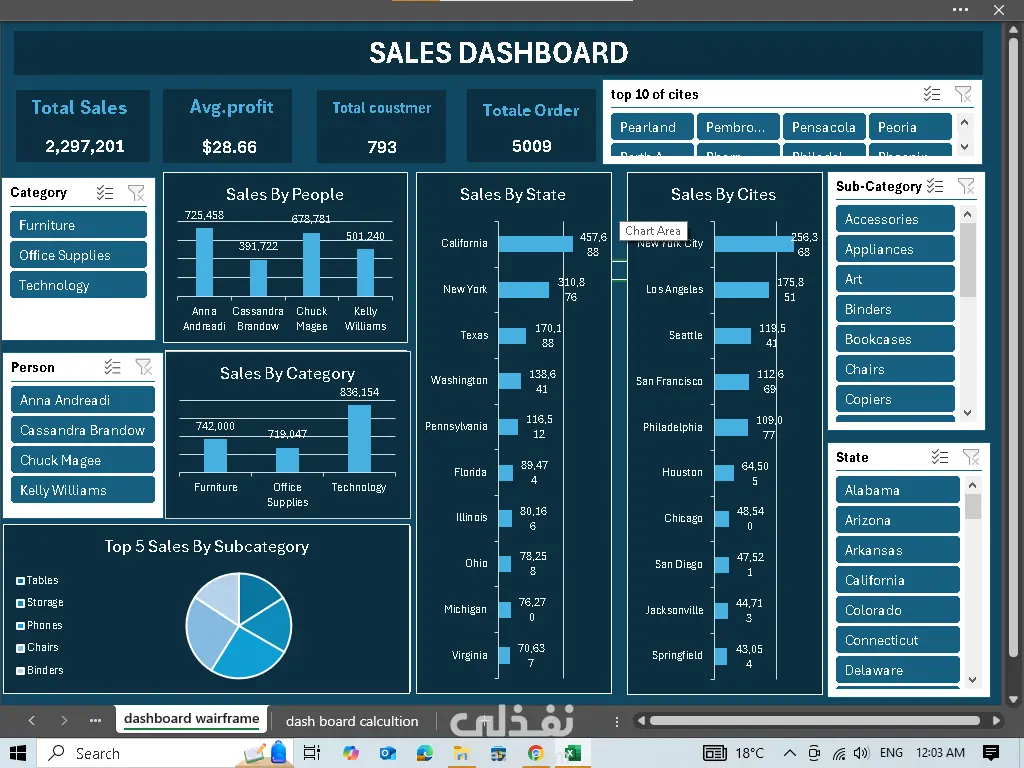1024x768 pixels.
Task: Click horizontal scrollbar right arrow
Action: (996, 720)
